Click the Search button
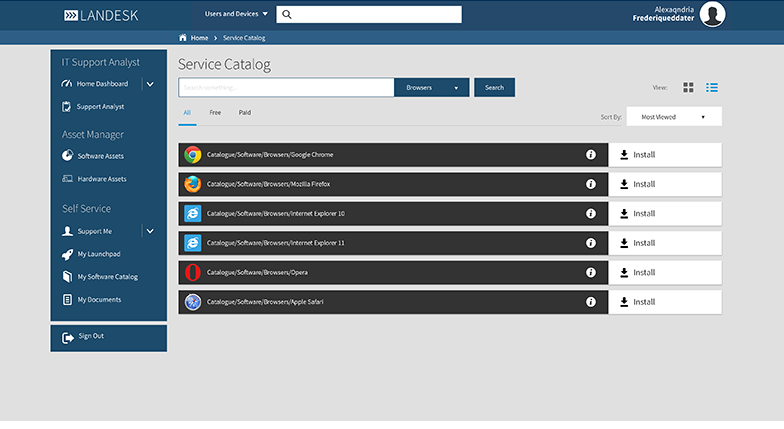 pyautogui.click(x=494, y=88)
